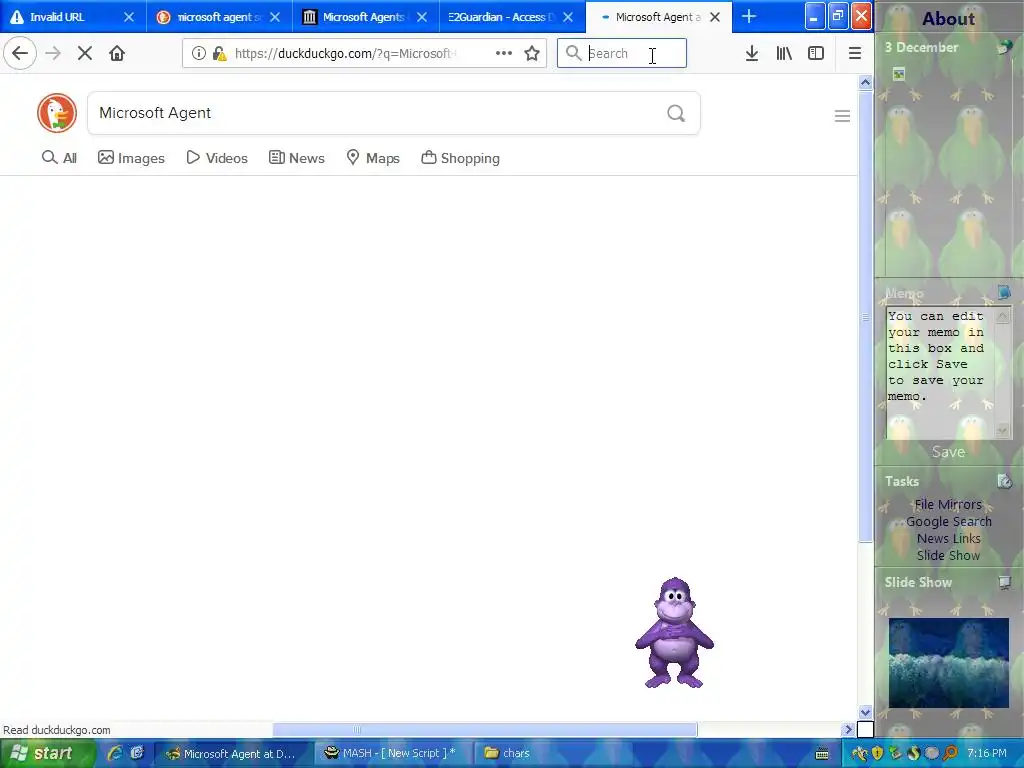Launch Internet Explorer from quick launch
This screenshot has width=1024, height=768.
(115, 753)
